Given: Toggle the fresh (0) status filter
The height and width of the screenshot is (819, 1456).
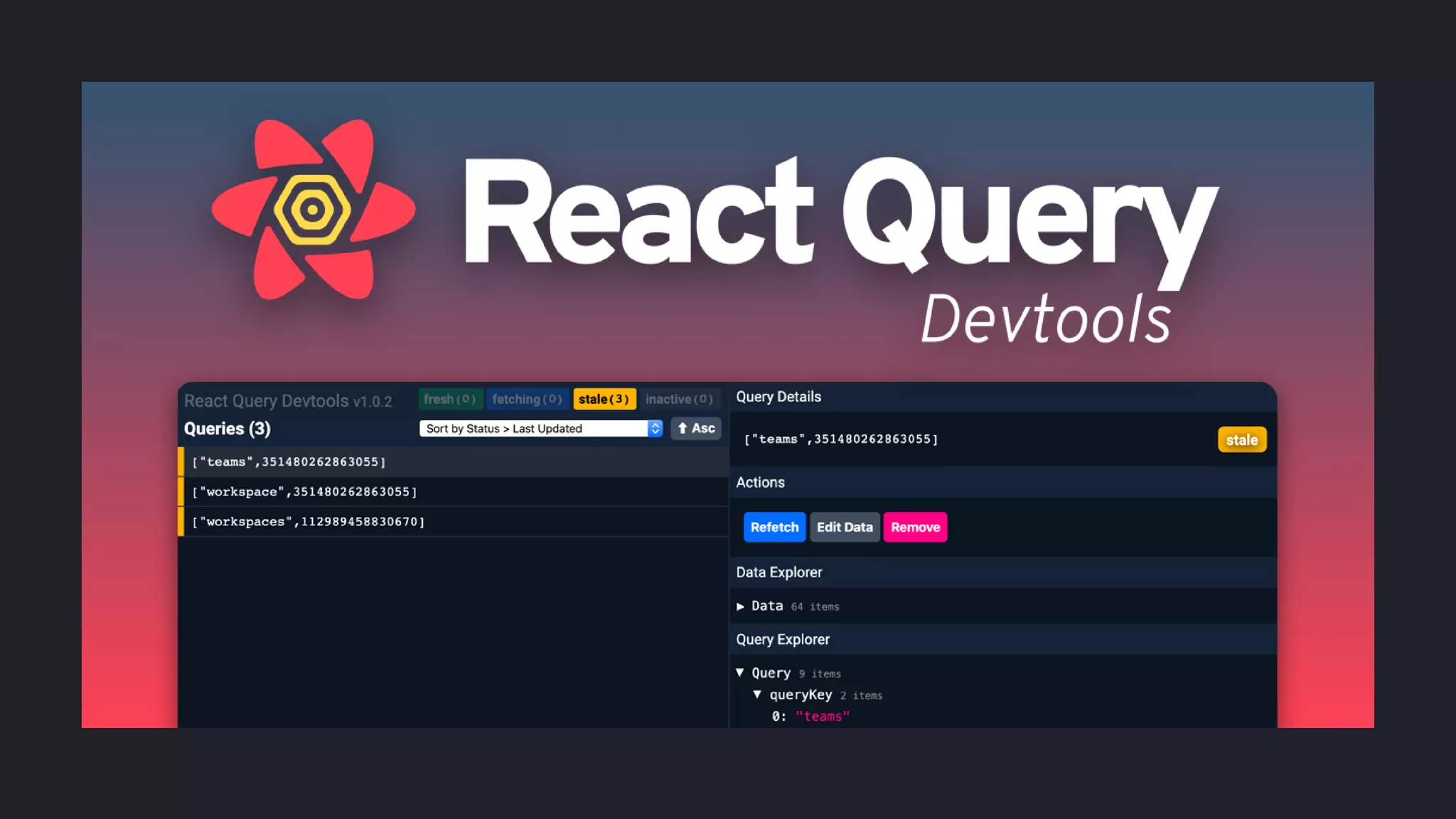Looking at the screenshot, I should pyautogui.click(x=450, y=400).
